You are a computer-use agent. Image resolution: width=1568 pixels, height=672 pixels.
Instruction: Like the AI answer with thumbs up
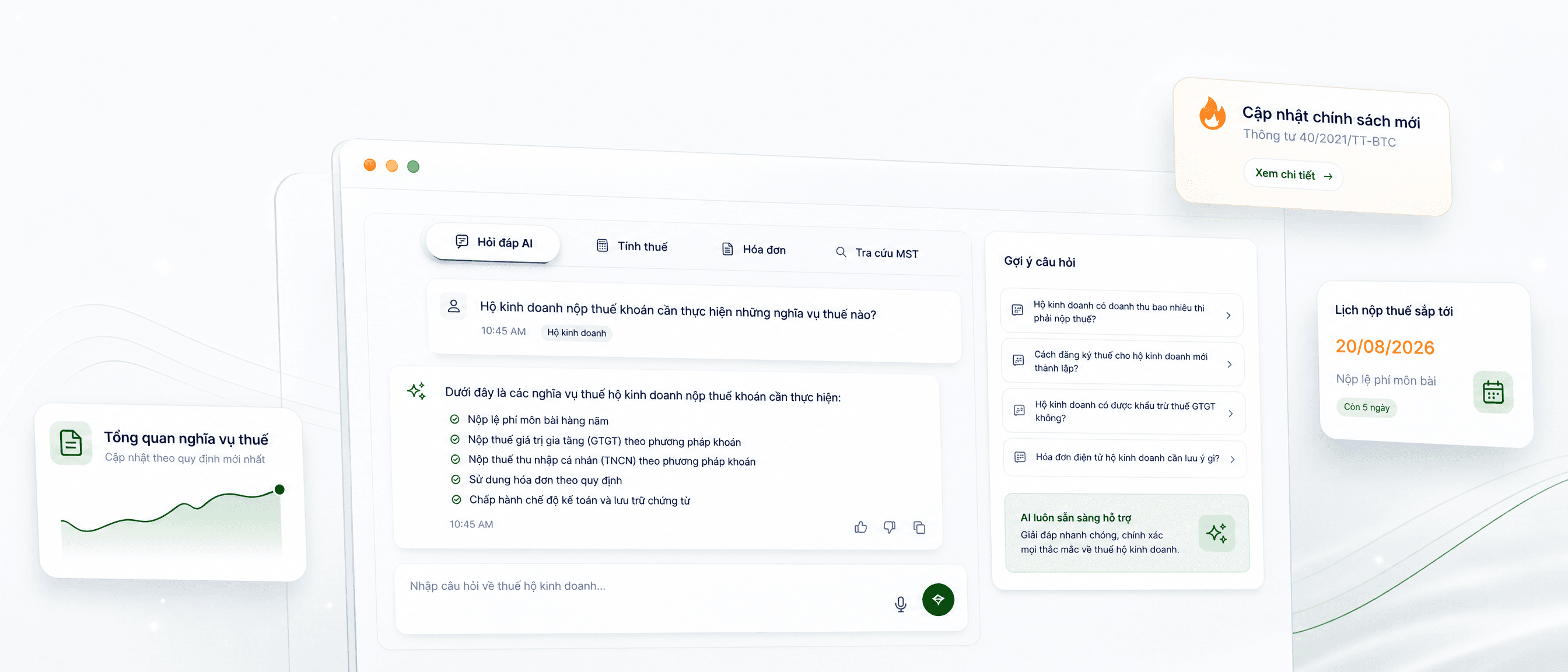(x=860, y=527)
